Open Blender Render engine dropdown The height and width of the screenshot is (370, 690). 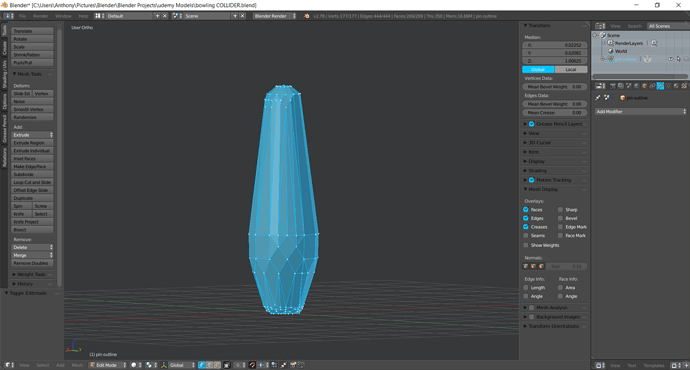(275, 16)
